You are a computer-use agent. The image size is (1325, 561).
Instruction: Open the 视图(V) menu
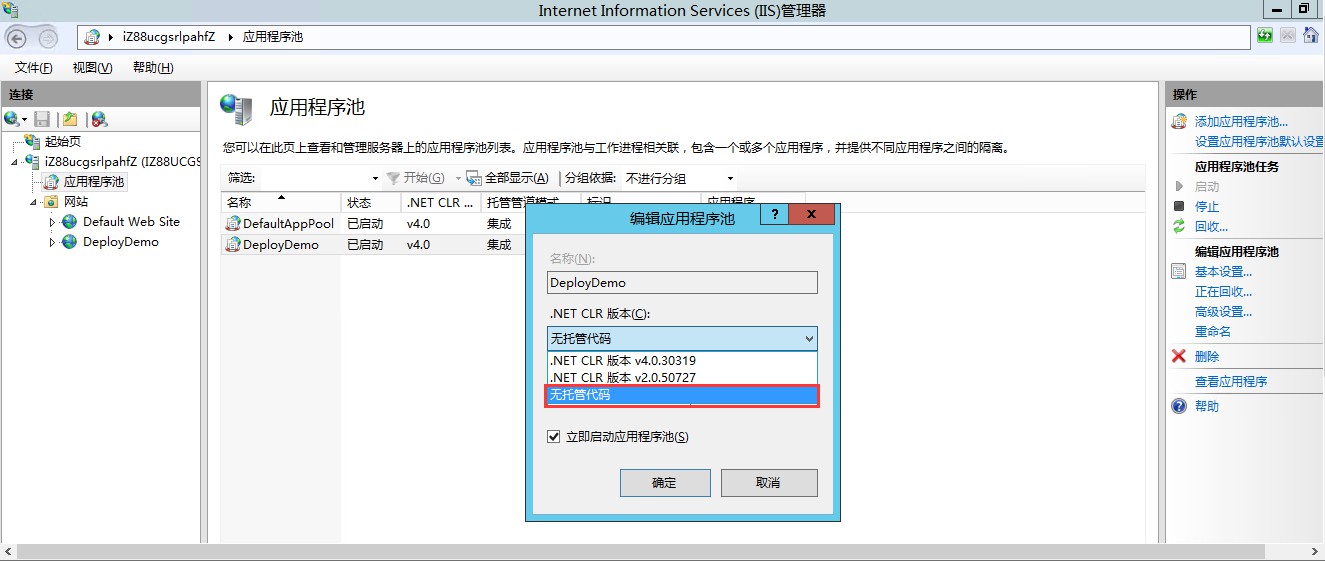[93, 68]
